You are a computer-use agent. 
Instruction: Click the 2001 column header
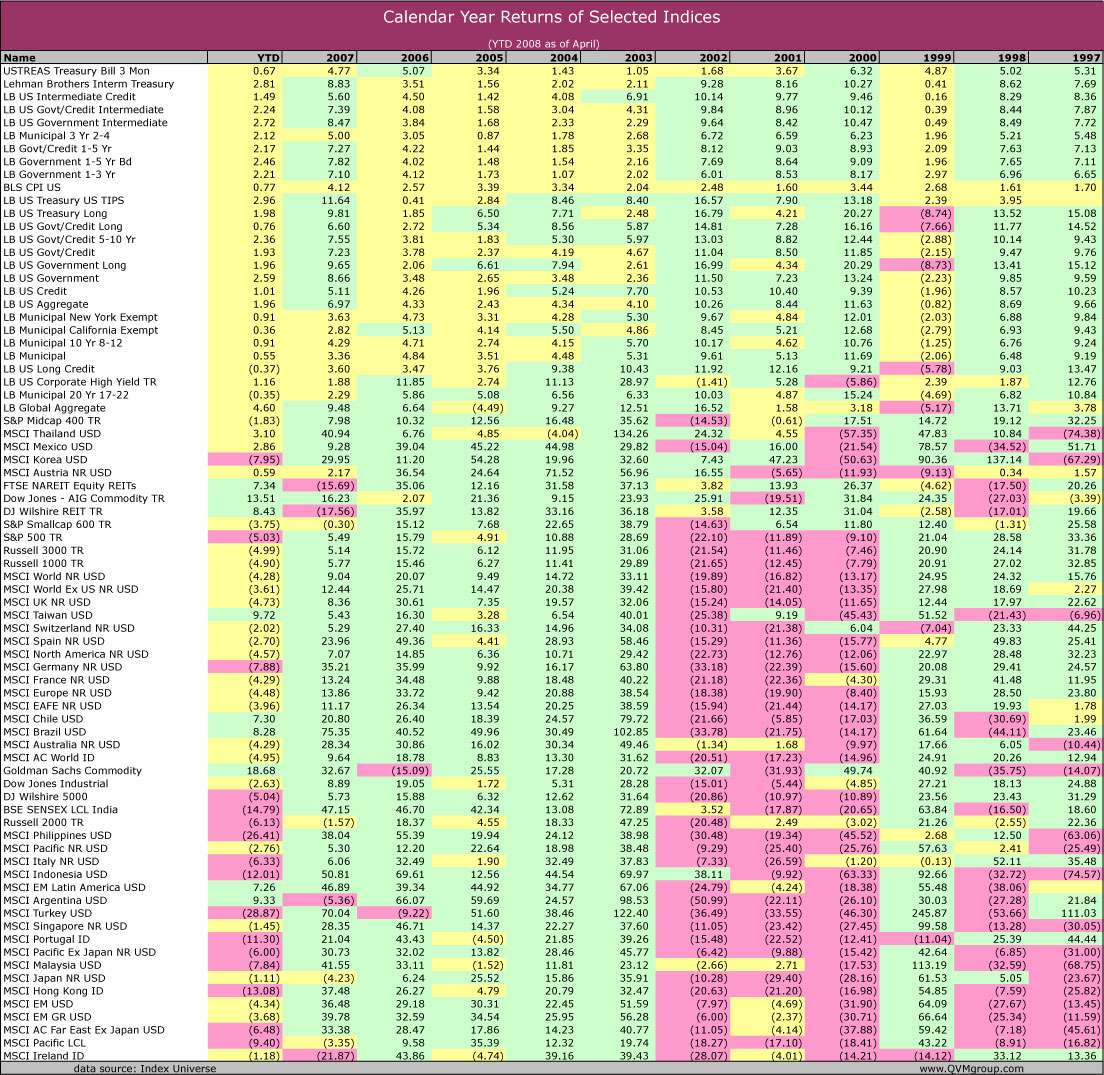click(x=767, y=58)
